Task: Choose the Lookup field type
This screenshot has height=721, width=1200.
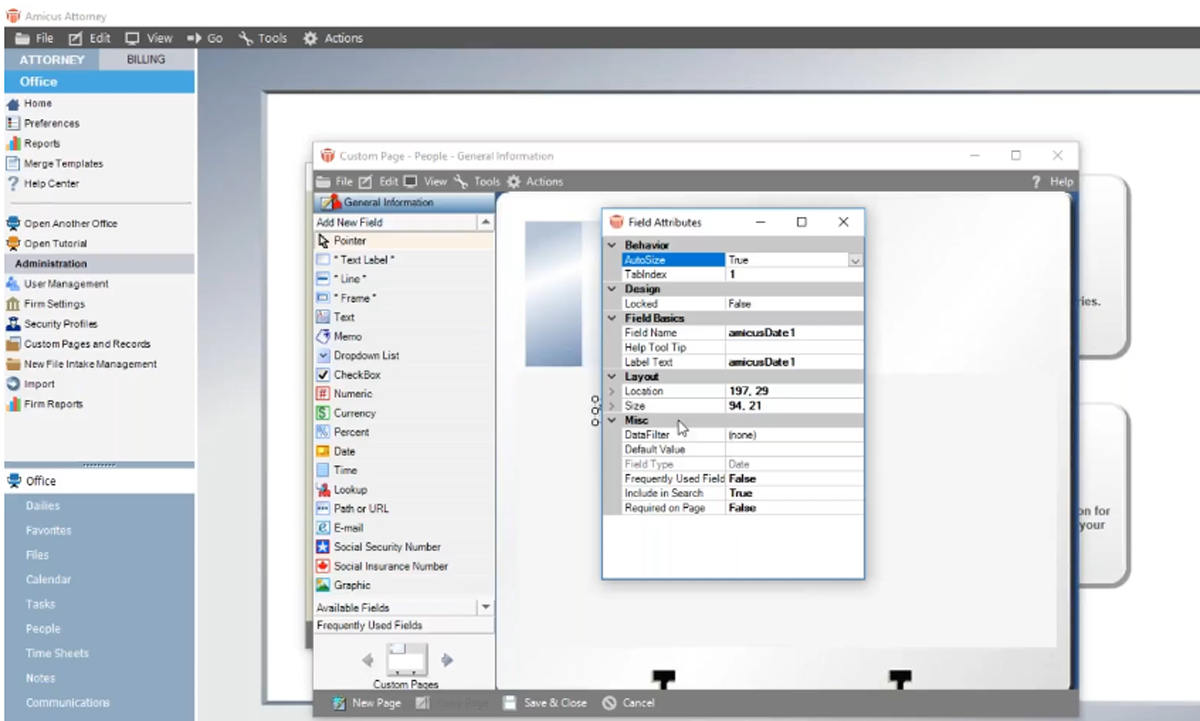Action: tap(404, 490)
